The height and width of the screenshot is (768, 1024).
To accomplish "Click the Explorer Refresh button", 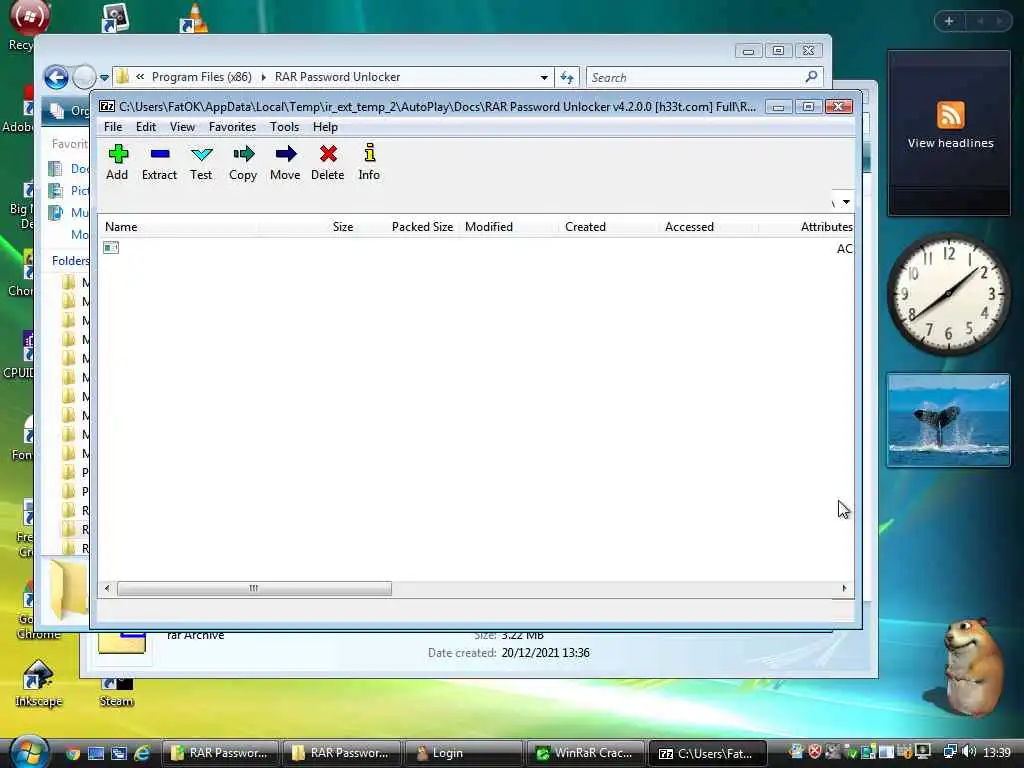I will (x=567, y=78).
